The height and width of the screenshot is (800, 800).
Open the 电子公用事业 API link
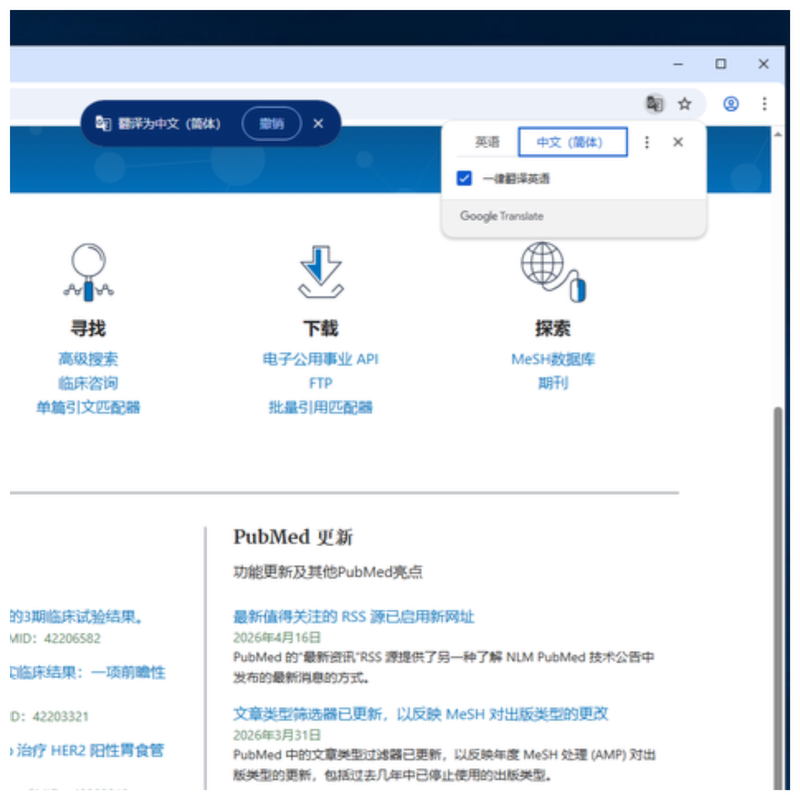pyautogui.click(x=320, y=359)
